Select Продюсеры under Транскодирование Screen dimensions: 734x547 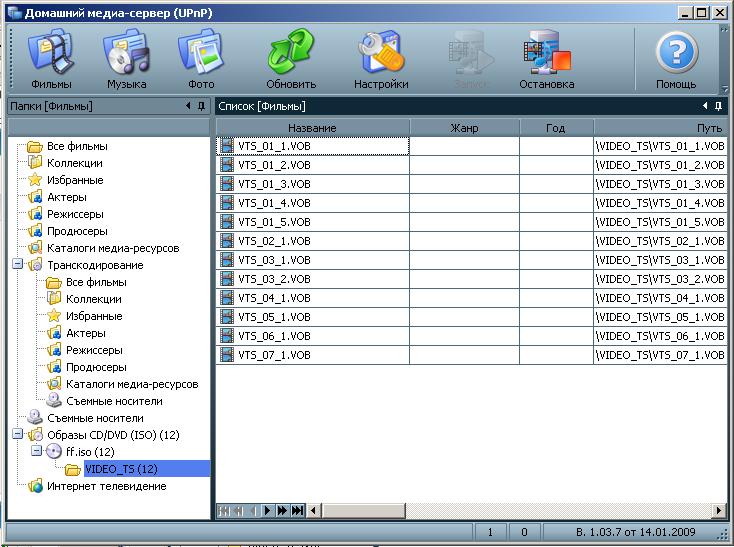tap(96, 367)
